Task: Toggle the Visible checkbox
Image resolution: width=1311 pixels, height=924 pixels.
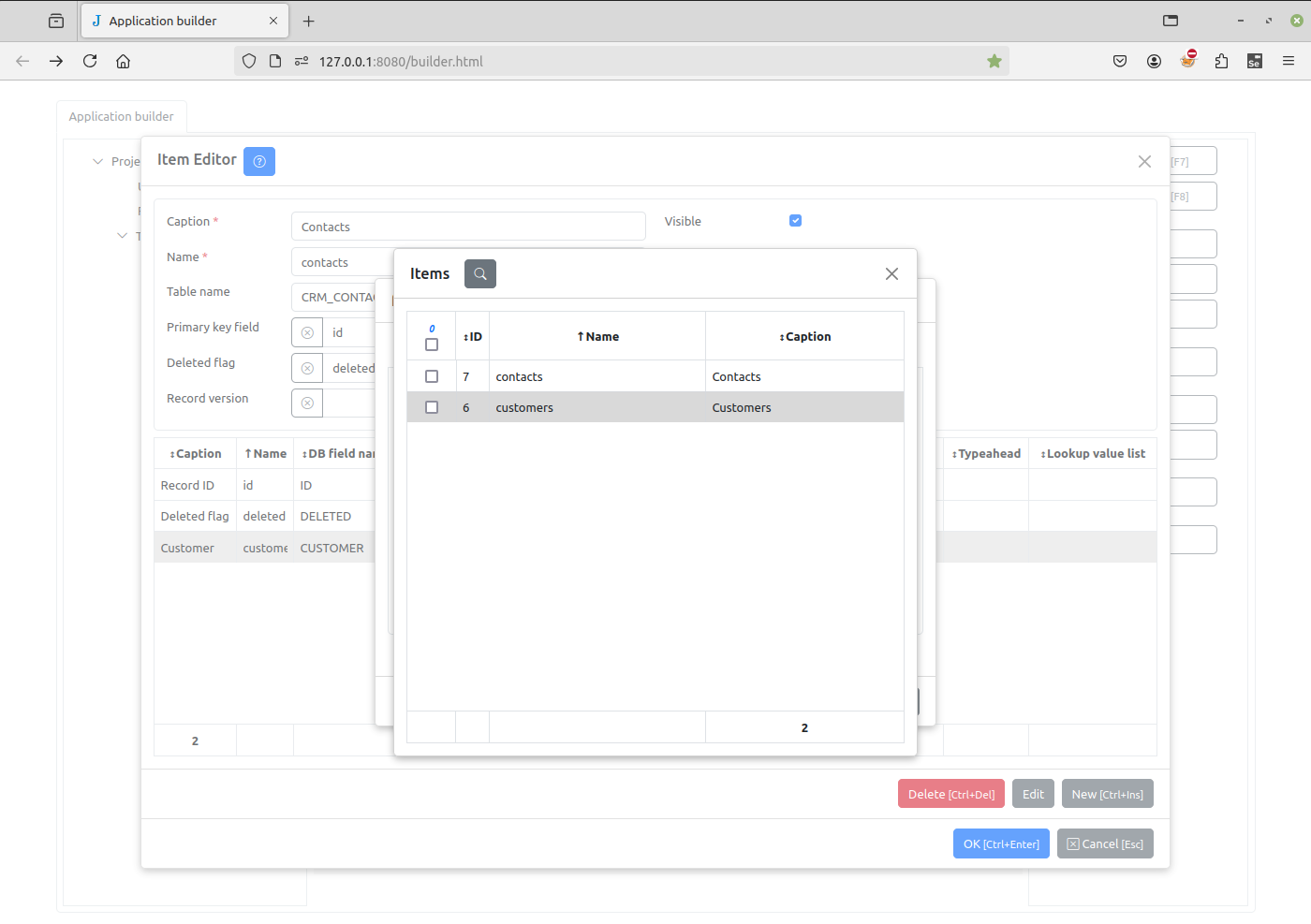Action: [x=795, y=221]
